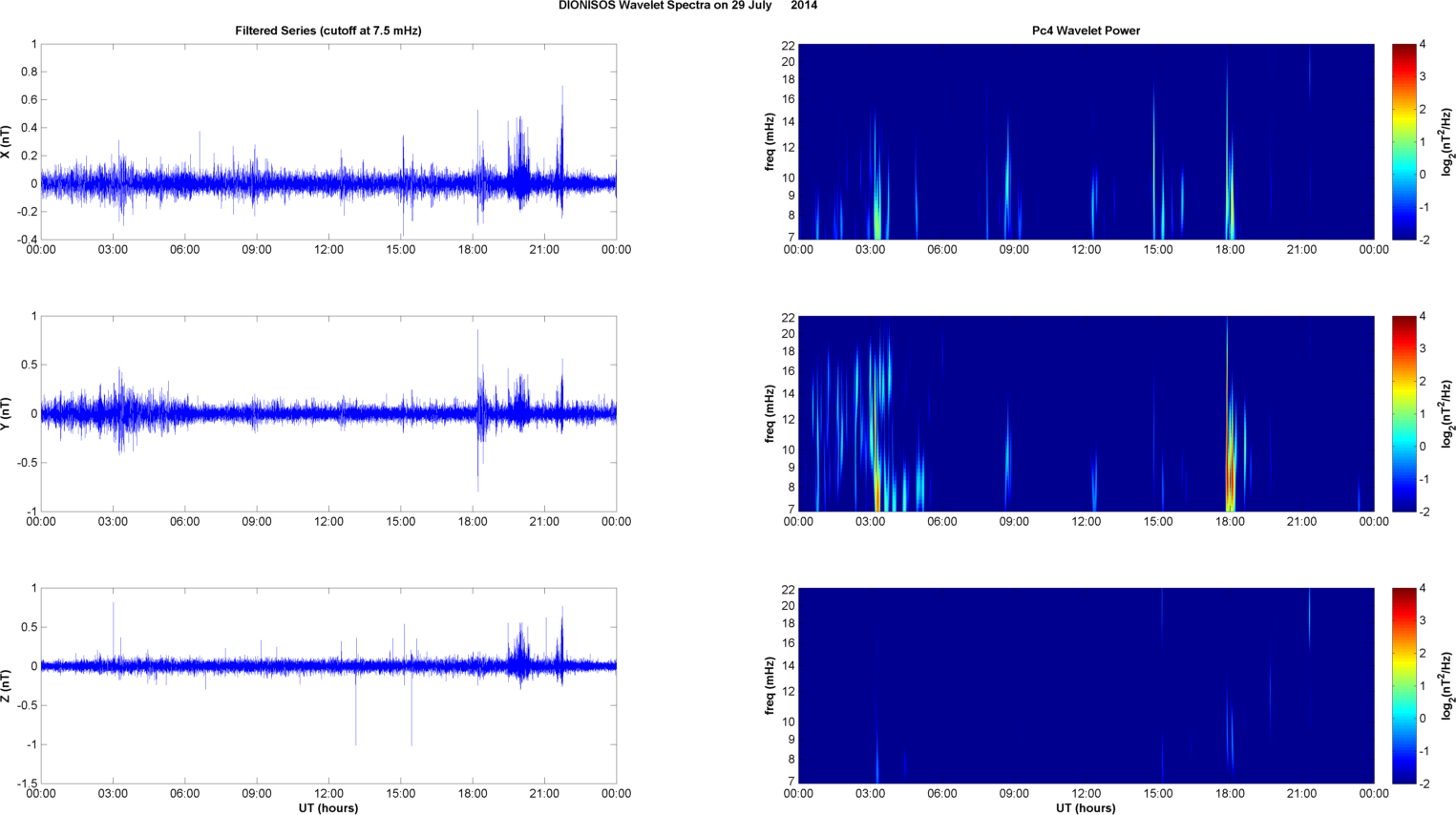Click the "X (nT)" axis label
Screen dimensions: 1456x815
[6, 141]
